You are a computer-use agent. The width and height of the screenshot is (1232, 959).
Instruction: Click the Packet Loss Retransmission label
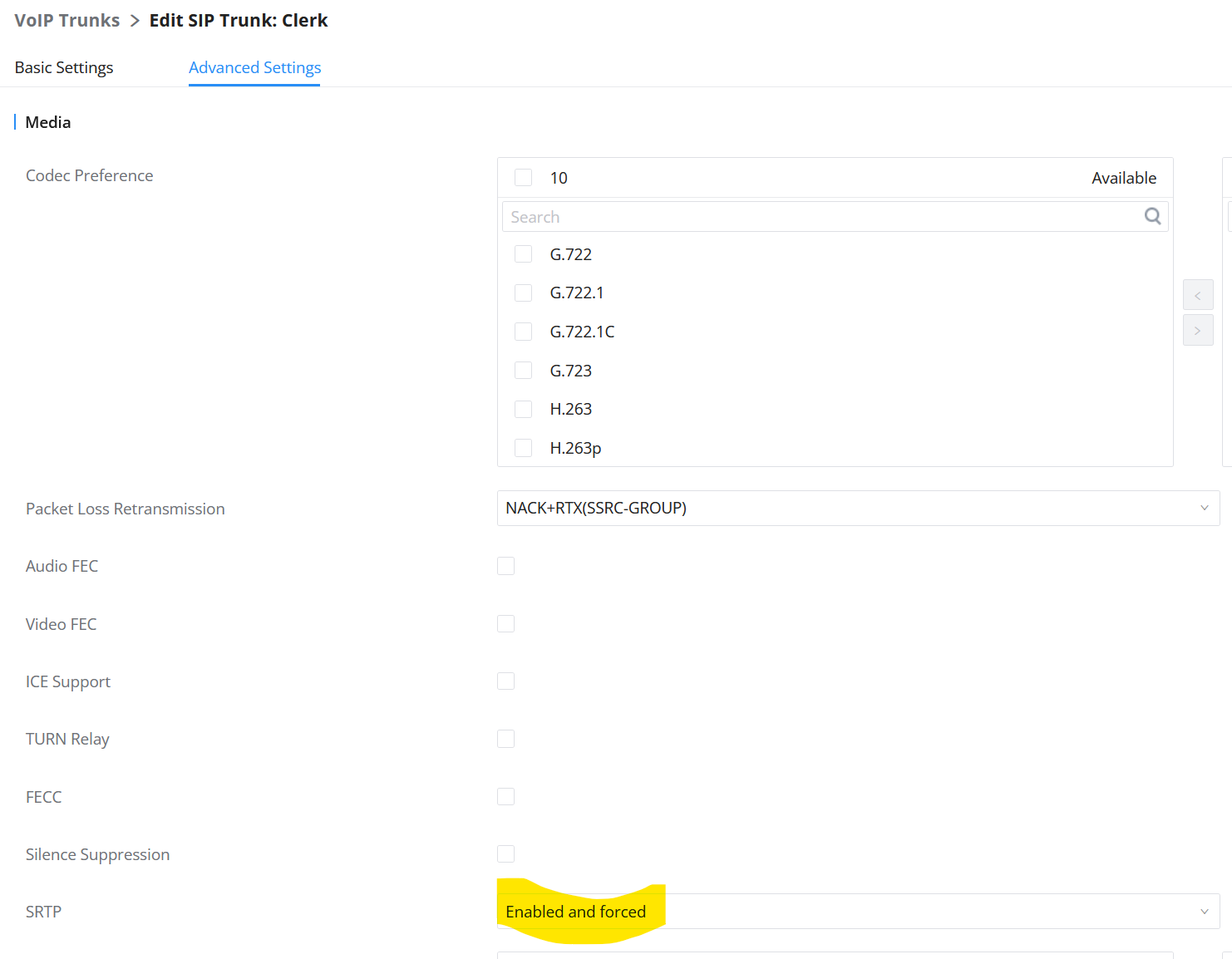coord(126,509)
